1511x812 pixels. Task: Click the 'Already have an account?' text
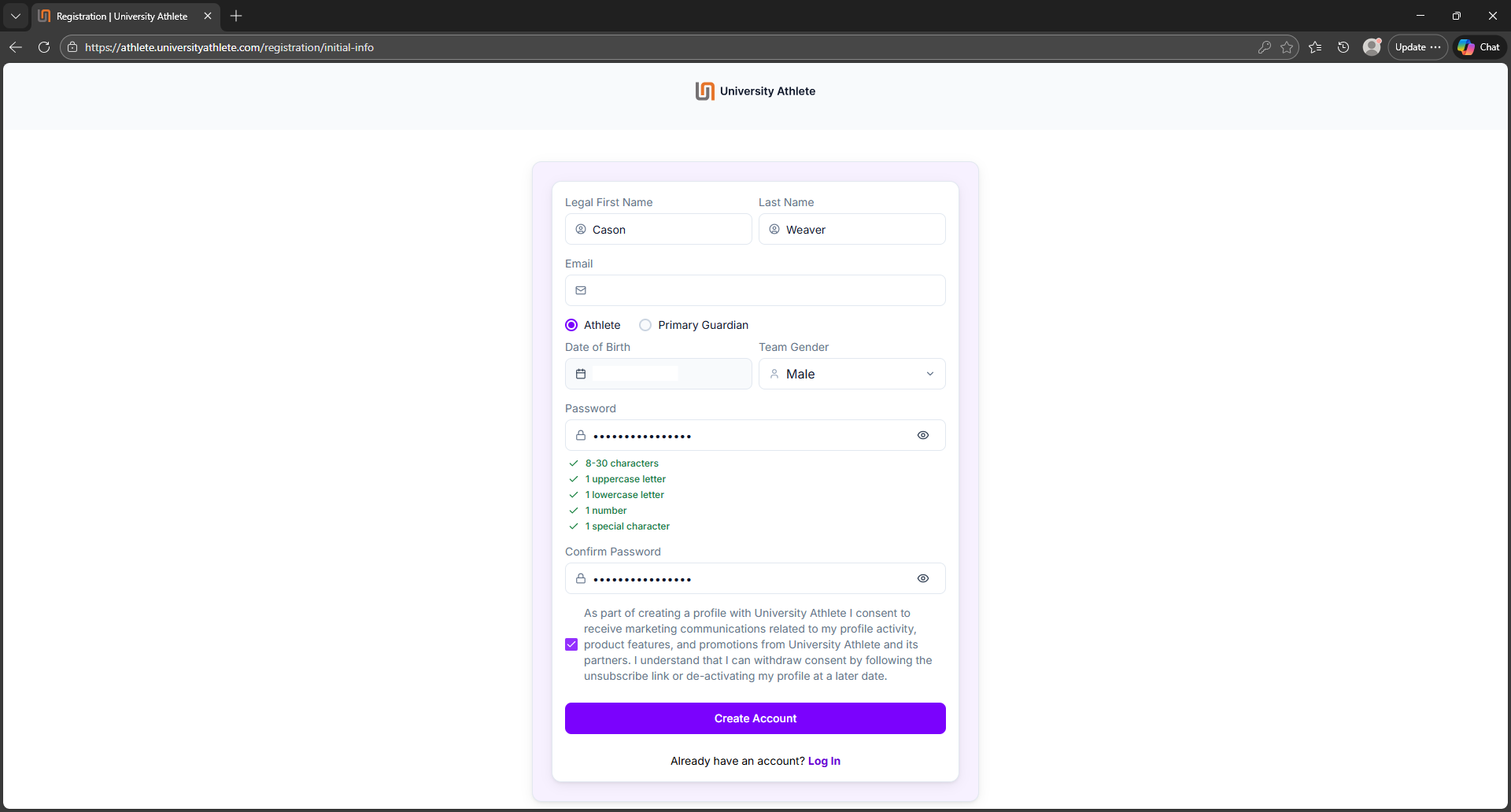737,761
